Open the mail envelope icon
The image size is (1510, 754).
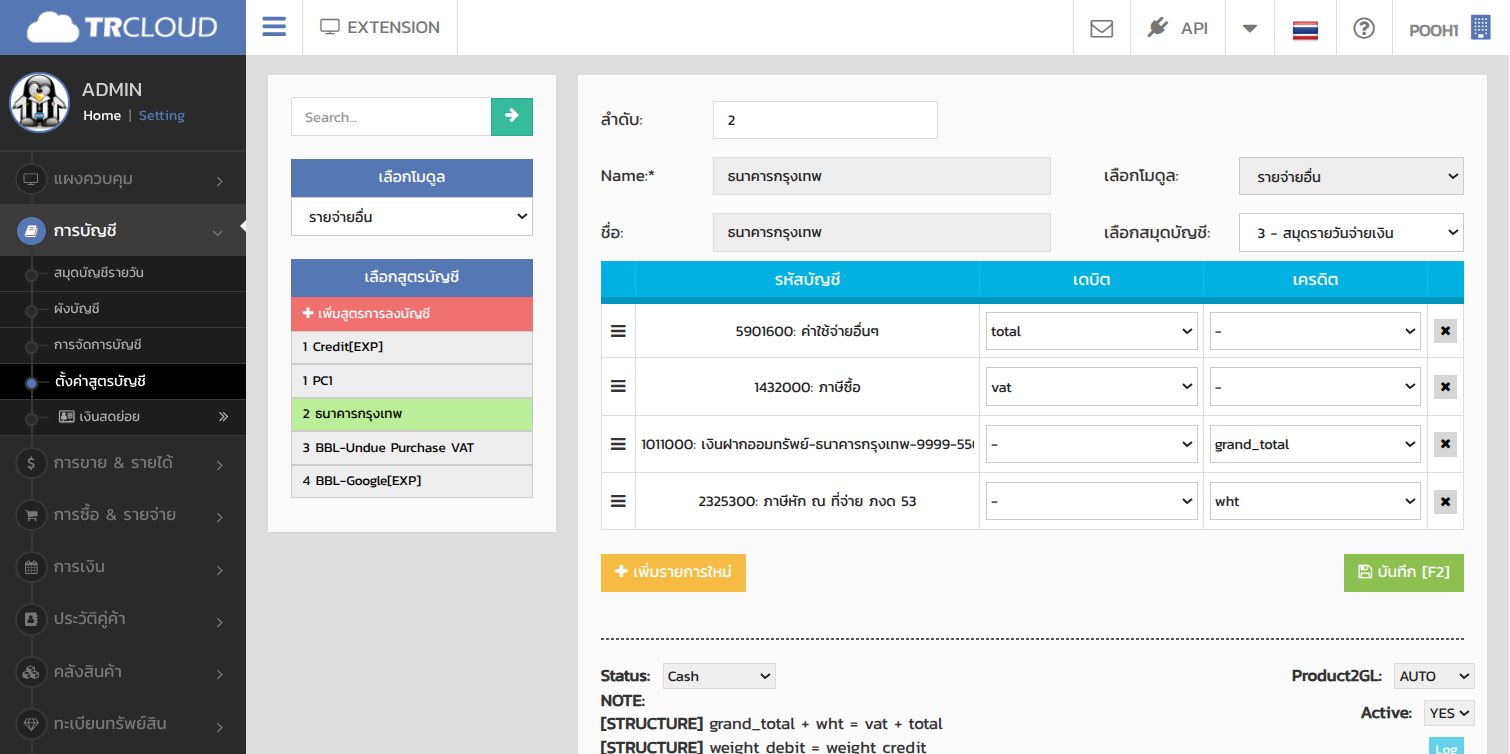click(x=1101, y=28)
